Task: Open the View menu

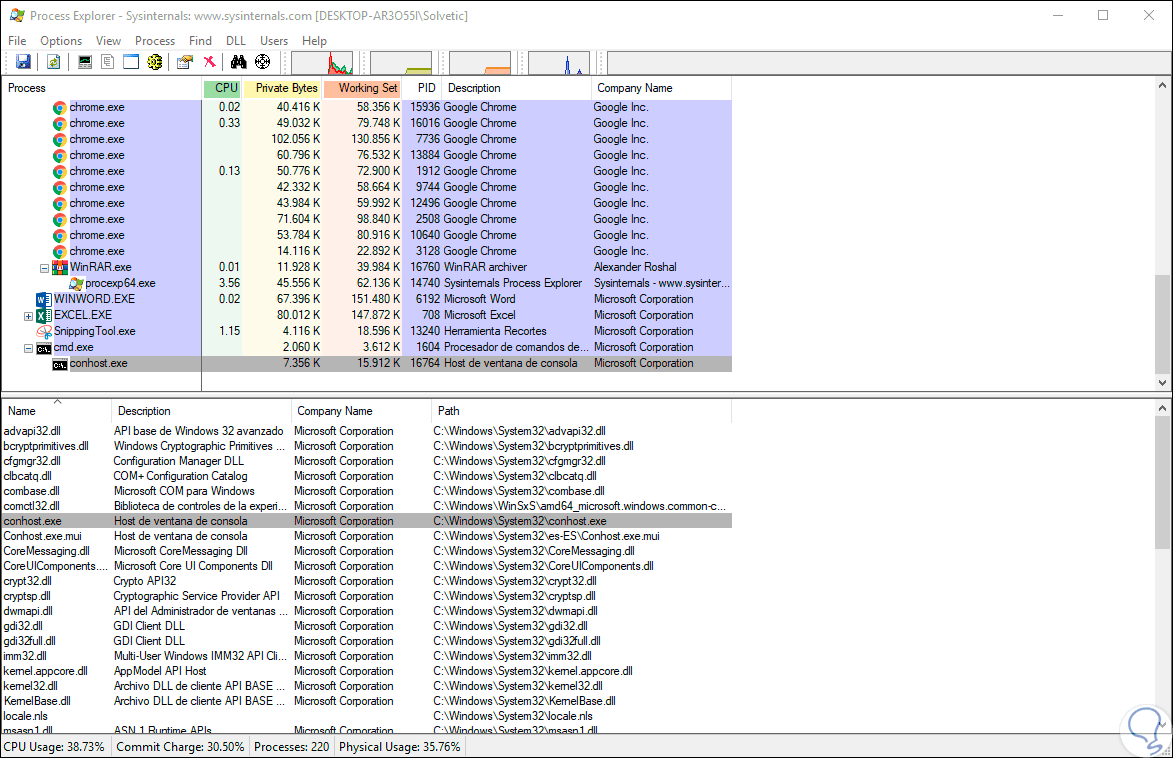Action: (108, 40)
